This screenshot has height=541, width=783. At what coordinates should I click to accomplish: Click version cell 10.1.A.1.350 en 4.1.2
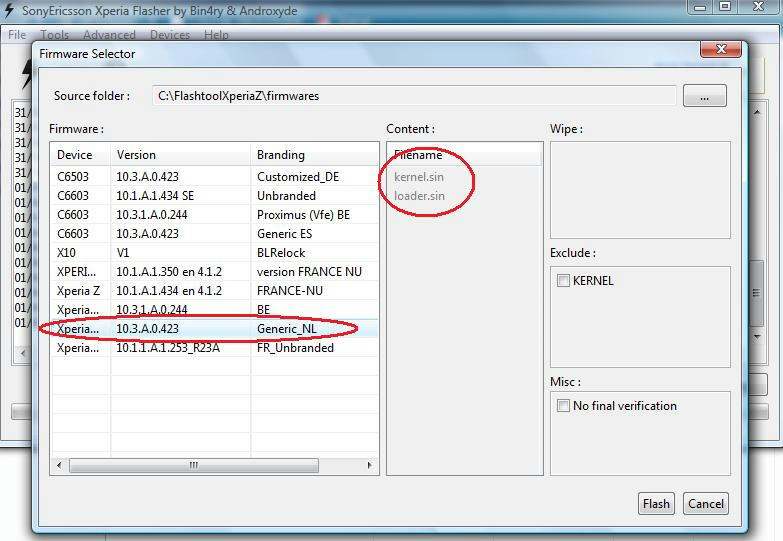[169, 272]
